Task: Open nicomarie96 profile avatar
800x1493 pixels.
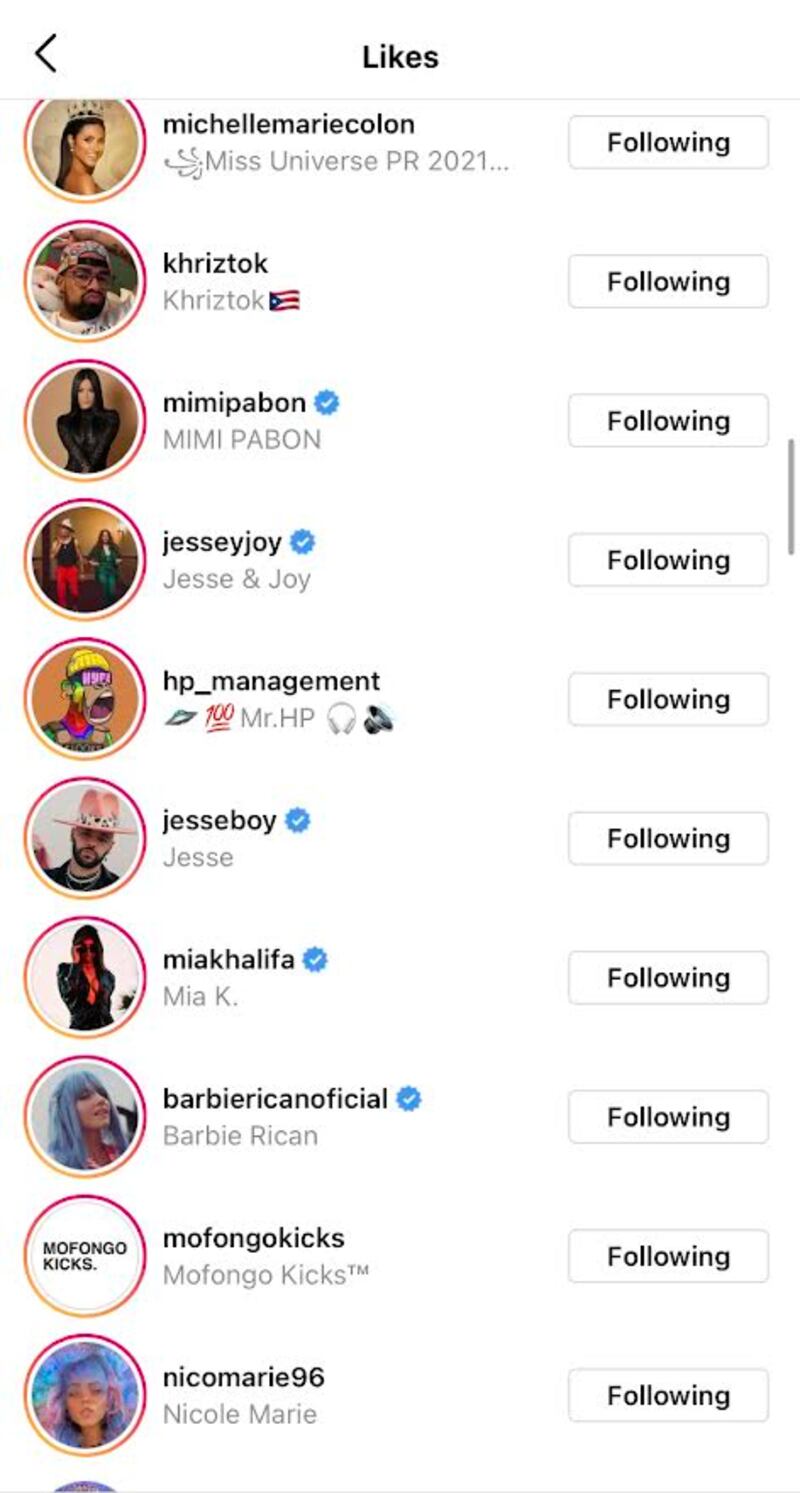Action: point(85,1395)
